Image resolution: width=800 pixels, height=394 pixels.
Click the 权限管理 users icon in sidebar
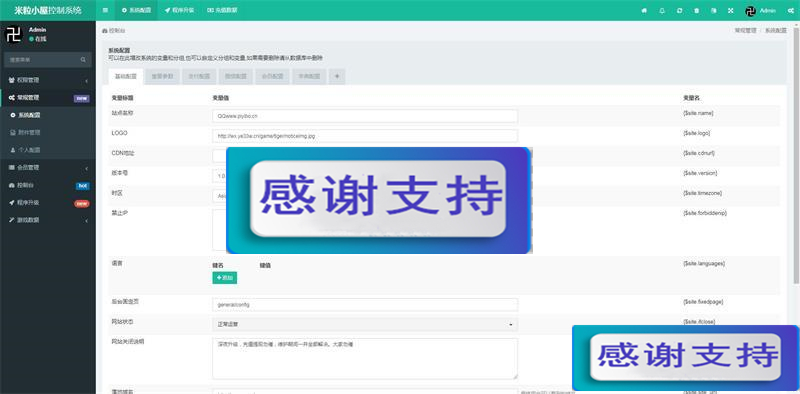11,80
